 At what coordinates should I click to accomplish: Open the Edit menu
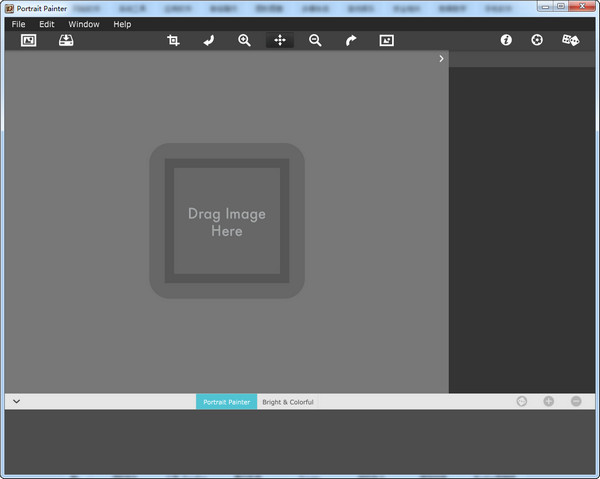click(47, 24)
